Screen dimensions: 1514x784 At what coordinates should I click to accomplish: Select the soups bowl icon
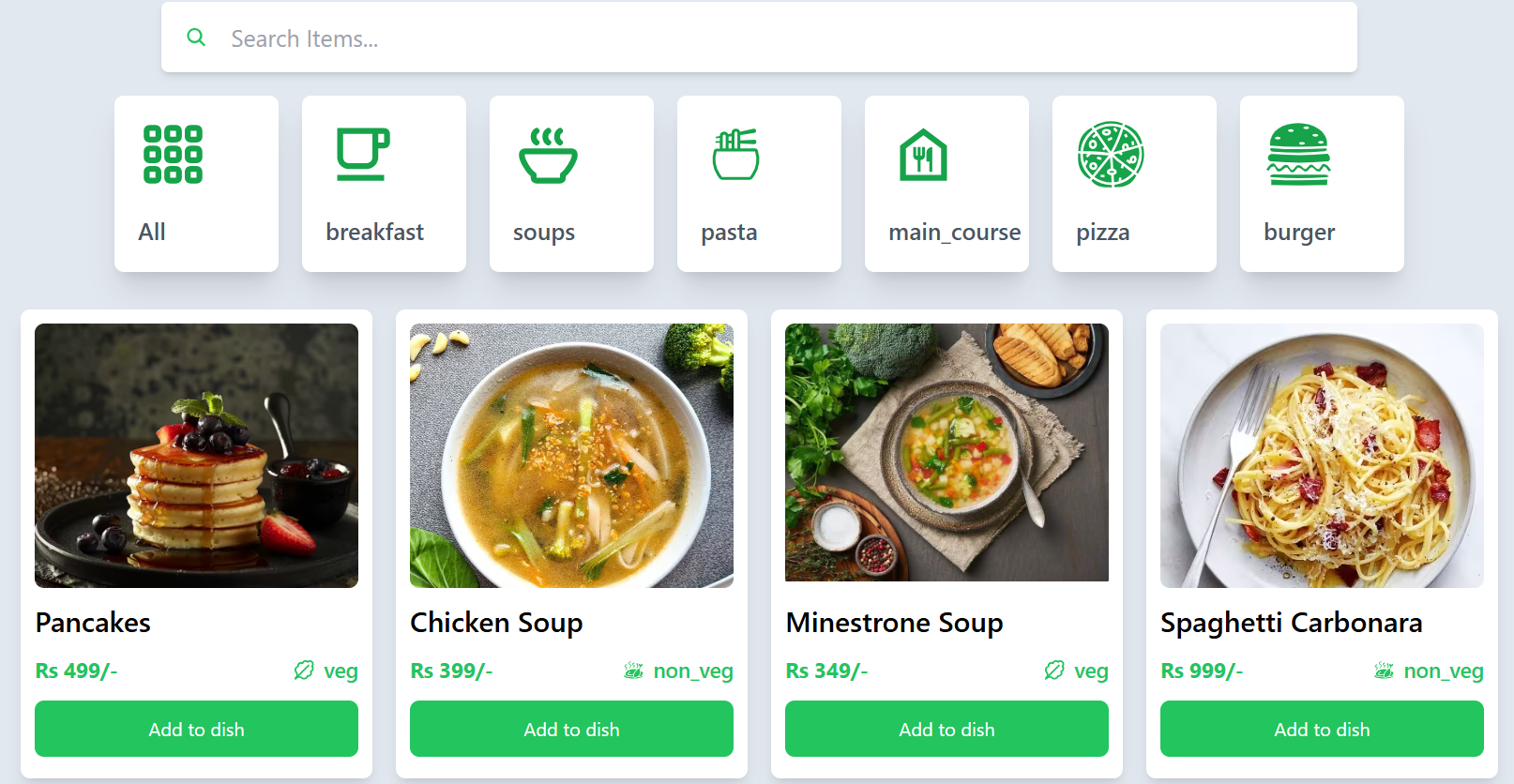(548, 156)
